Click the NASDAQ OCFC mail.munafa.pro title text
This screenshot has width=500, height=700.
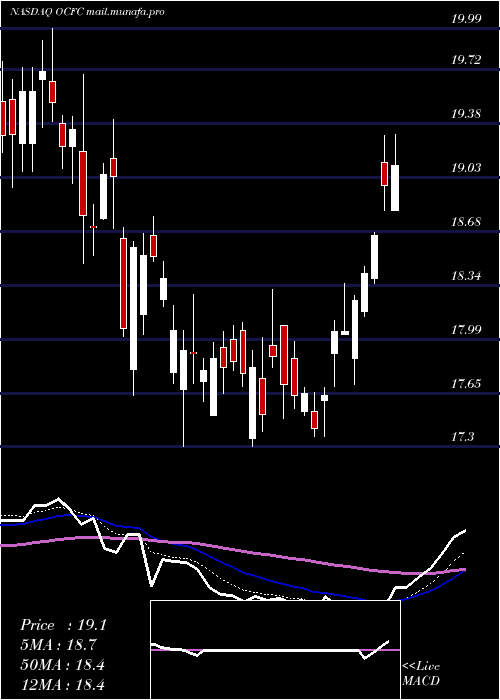(88, 12)
